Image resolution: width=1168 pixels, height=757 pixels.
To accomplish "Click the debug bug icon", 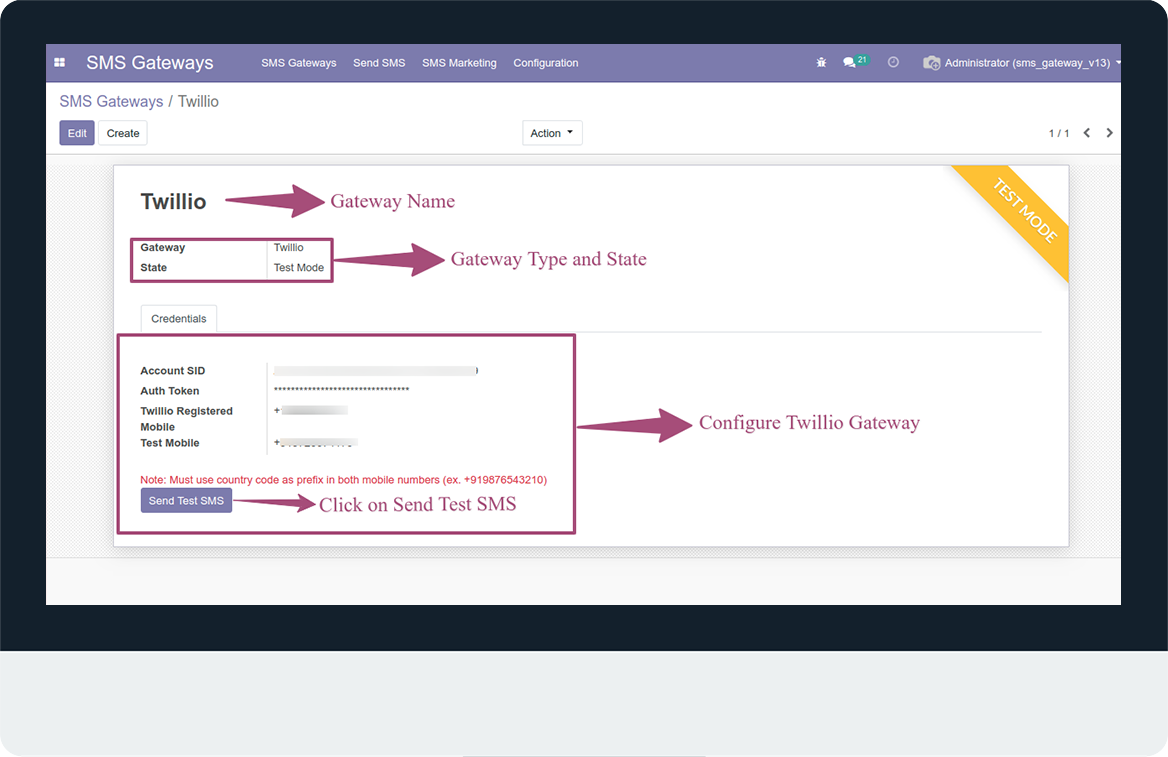I will (821, 63).
